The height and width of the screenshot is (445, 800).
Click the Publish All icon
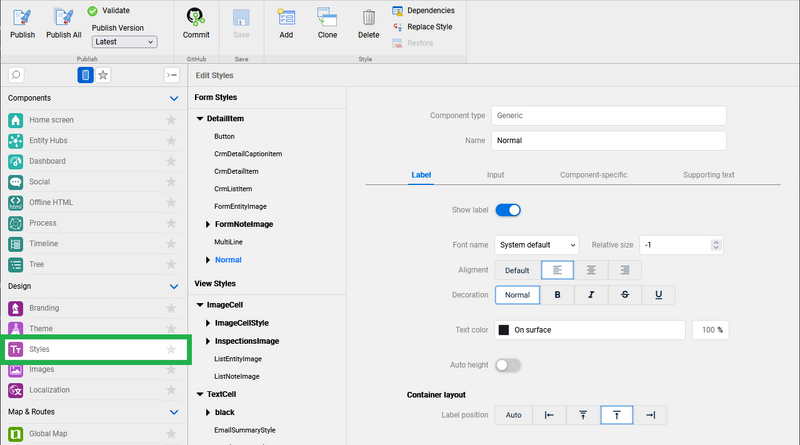click(64, 18)
